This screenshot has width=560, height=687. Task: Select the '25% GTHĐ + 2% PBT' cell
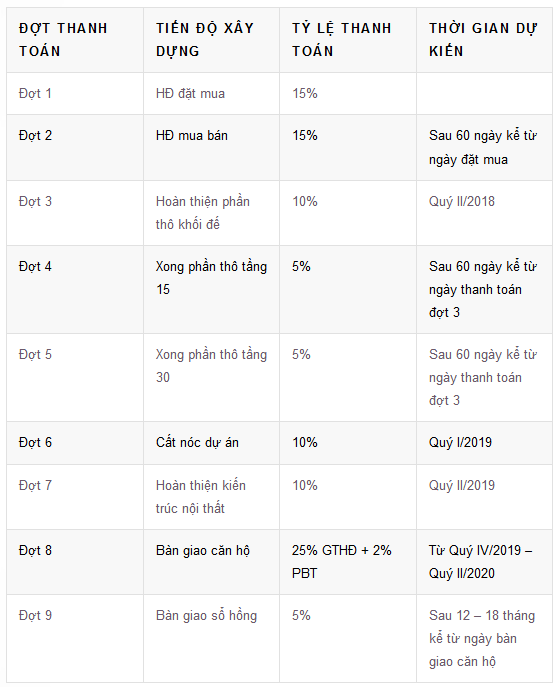(x=348, y=562)
